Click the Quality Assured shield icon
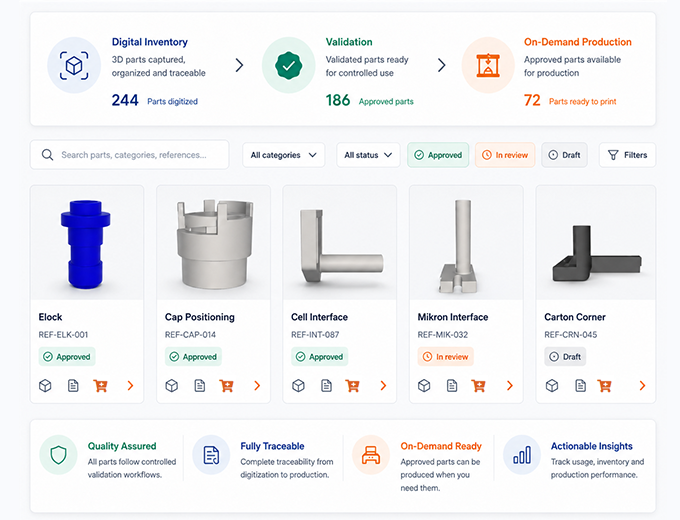The image size is (680, 520). click(58, 455)
